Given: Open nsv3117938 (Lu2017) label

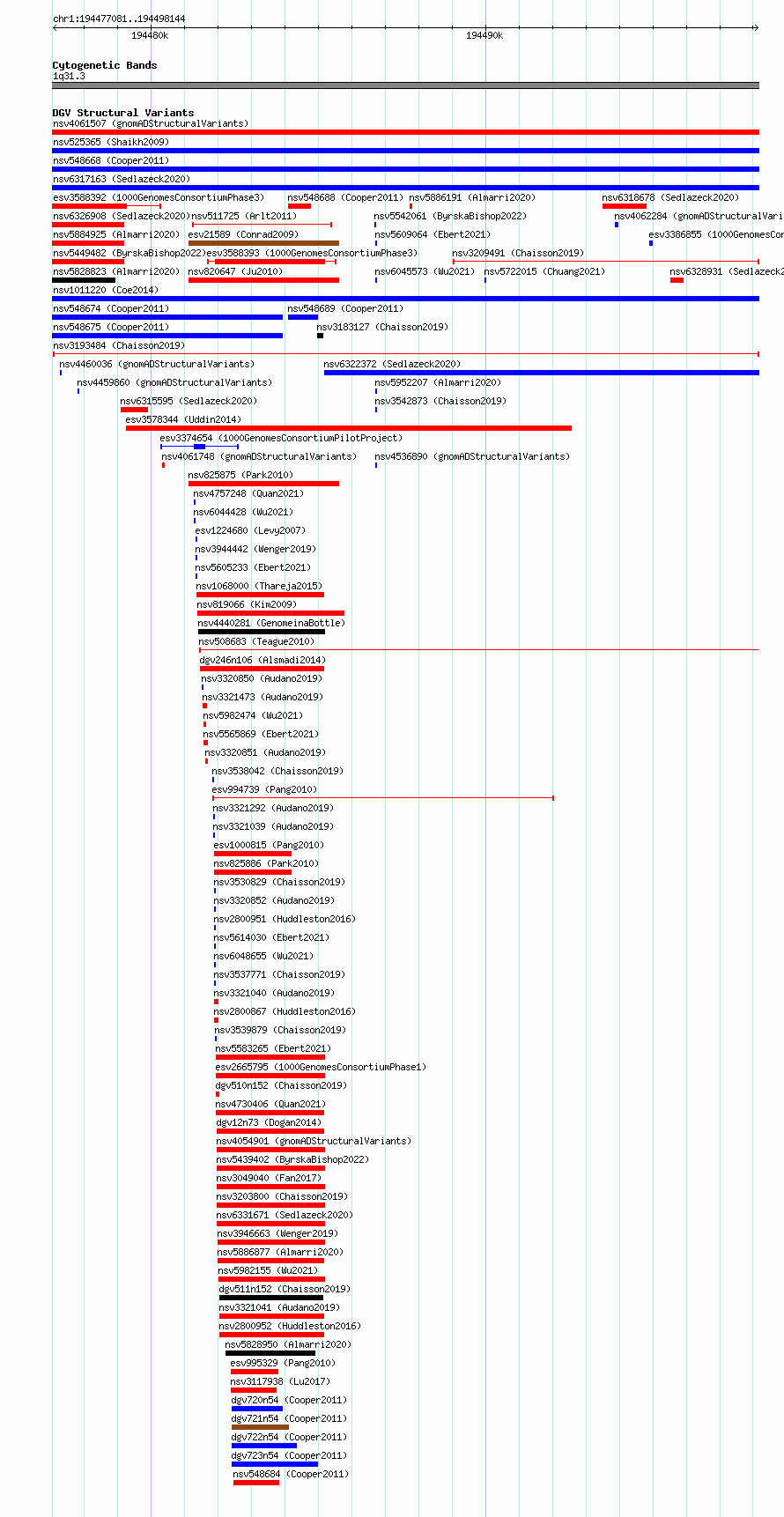Looking at the screenshot, I should click(281, 1381).
